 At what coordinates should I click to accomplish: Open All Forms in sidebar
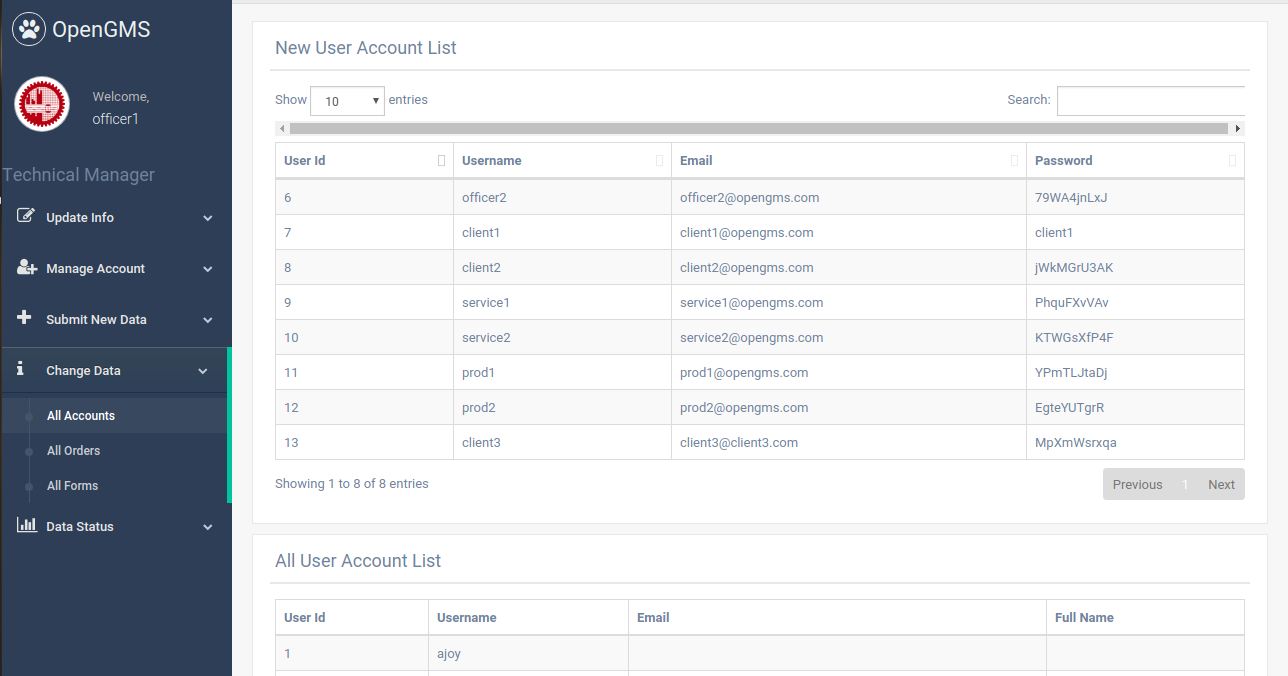[x=73, y=486]
